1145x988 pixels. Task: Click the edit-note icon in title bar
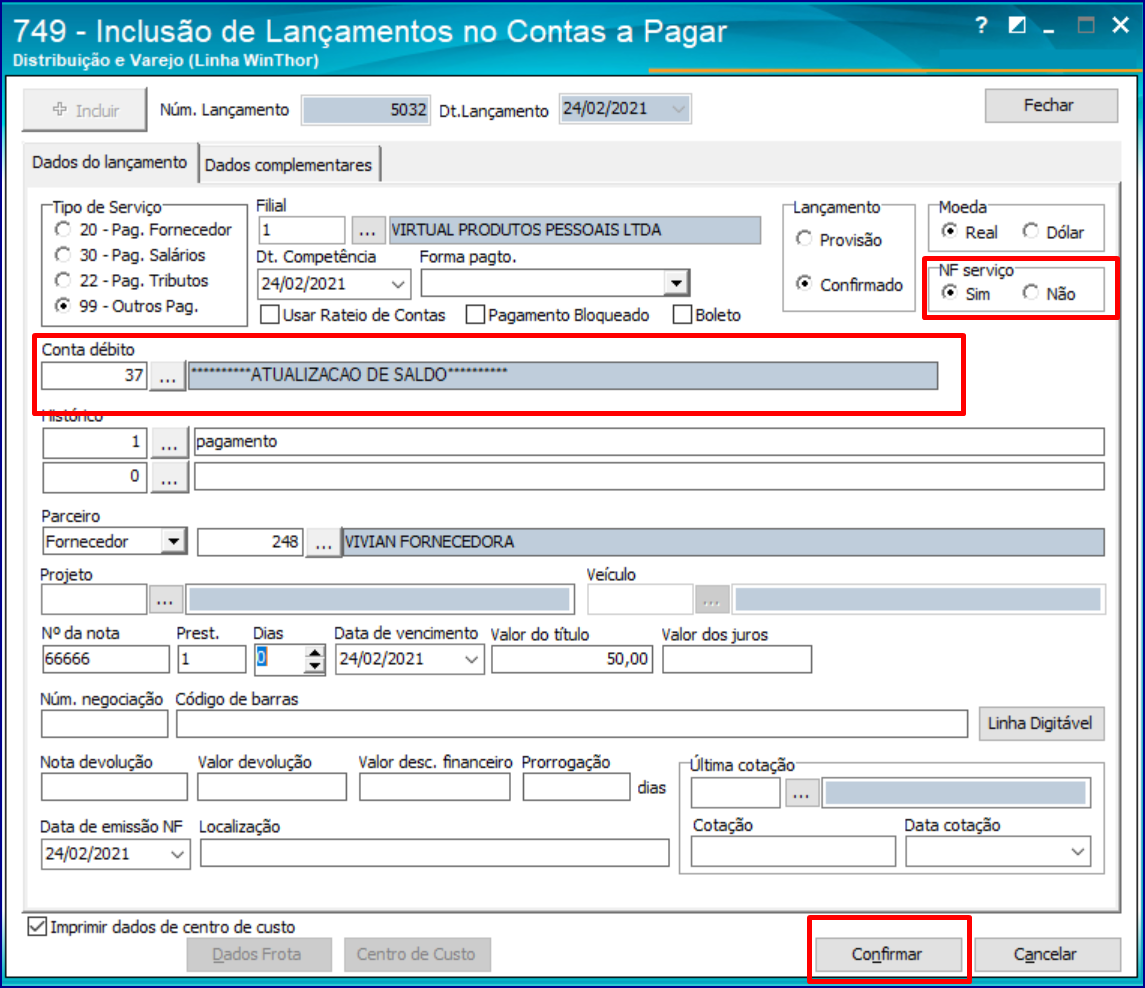pos(1016,26)
